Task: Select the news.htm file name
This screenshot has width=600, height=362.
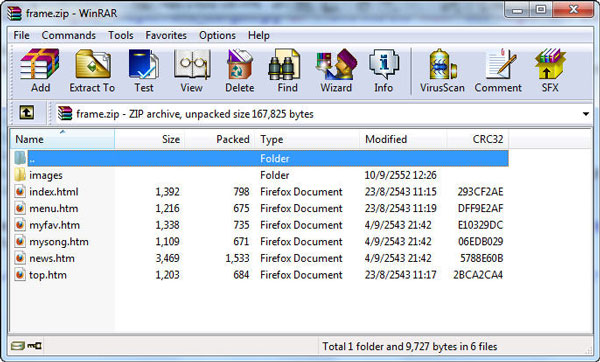Action: point(52,258)
